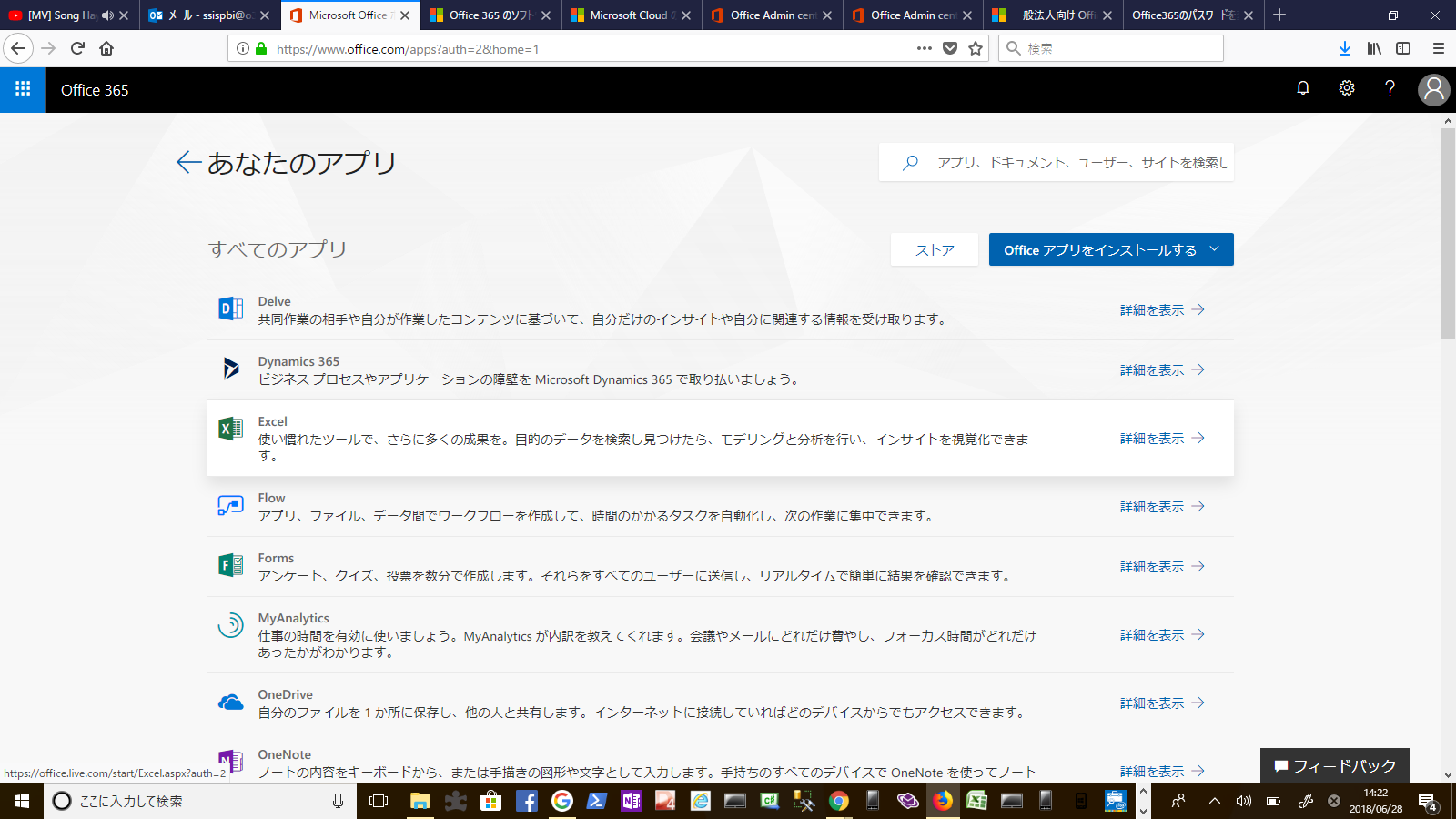
Task: Click the OneNote app icon
Action: click(x=231, y=762)
